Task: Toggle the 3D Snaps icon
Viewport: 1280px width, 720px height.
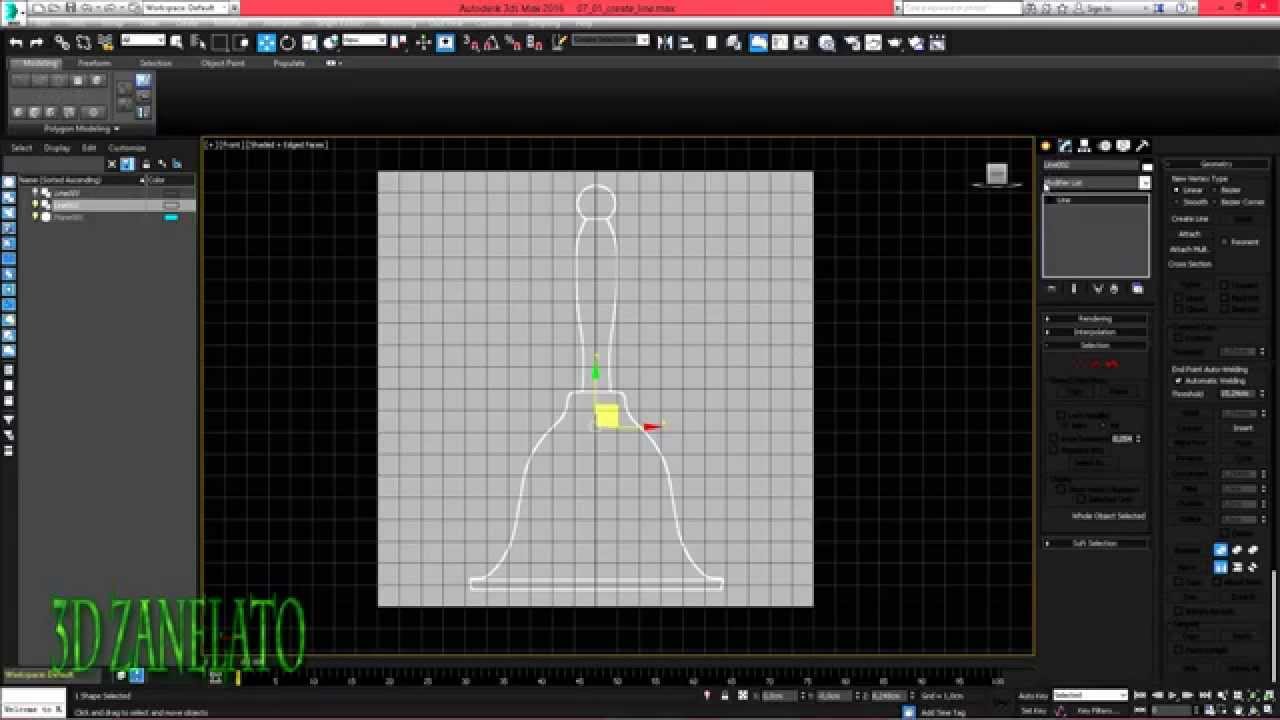Action: [471, 42]
